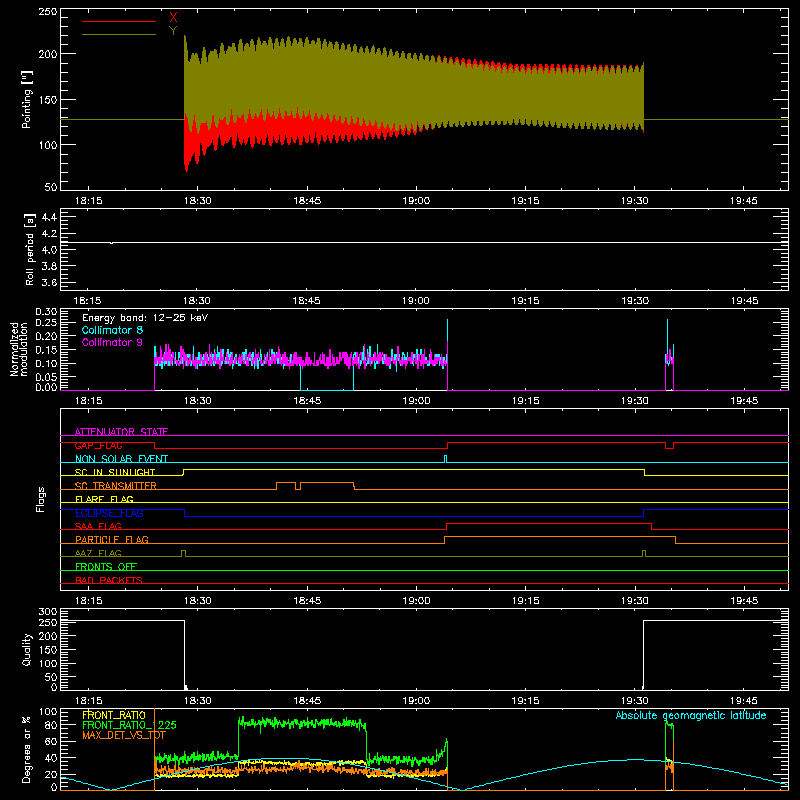Click the olive Y legend line sample

click(119, 35)
